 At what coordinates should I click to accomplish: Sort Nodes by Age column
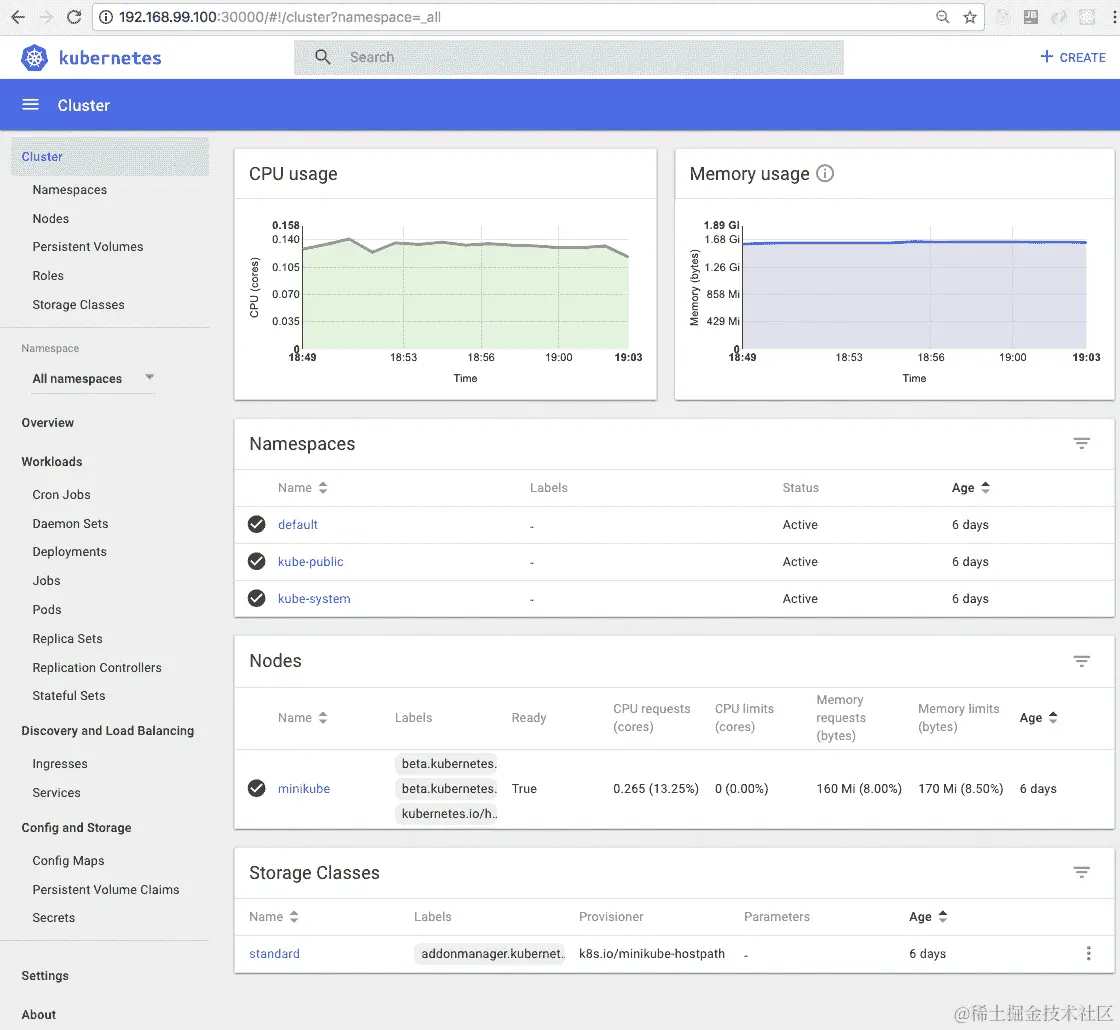(1039, 718)
